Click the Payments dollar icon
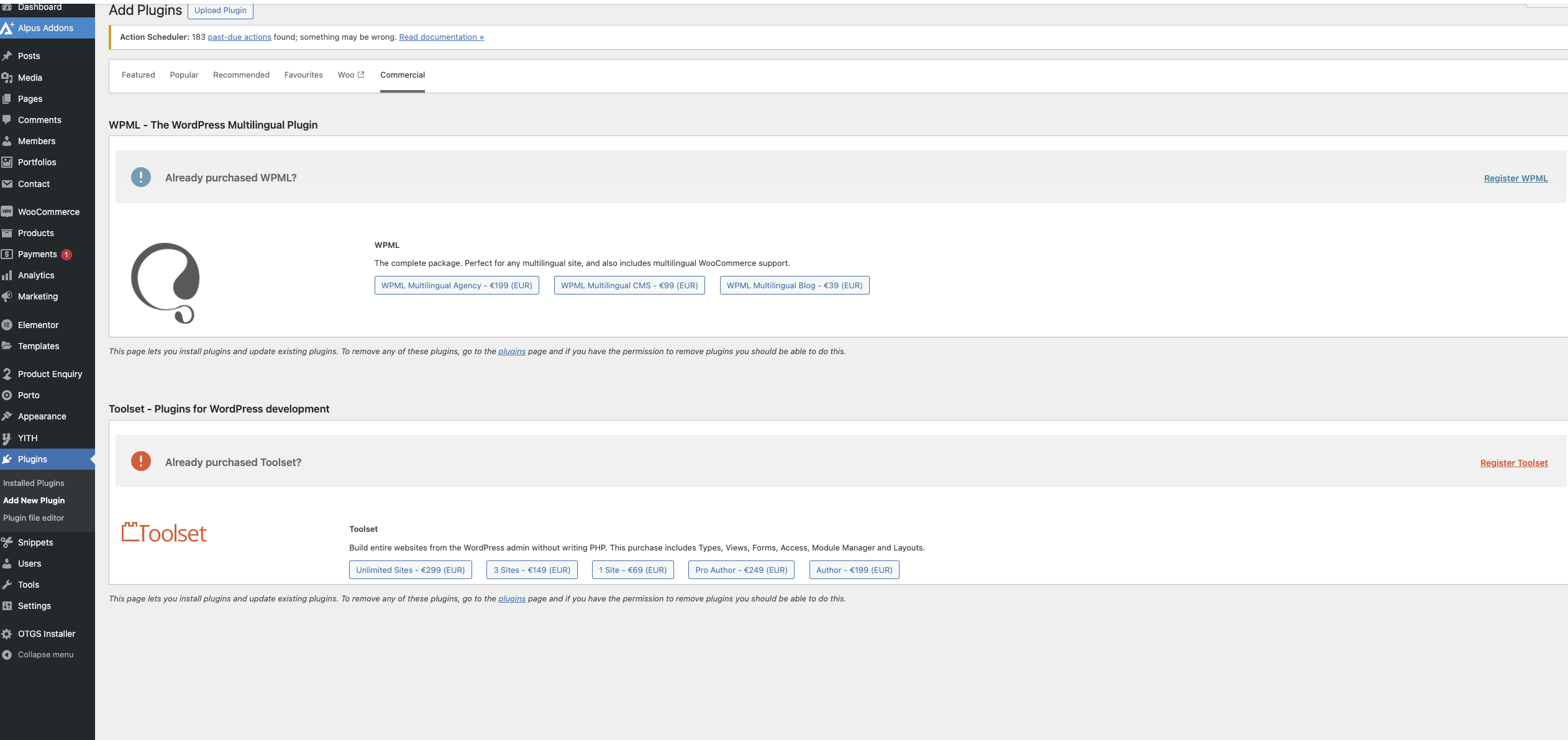Viewport: 1568px width, 740px height. 7,254
